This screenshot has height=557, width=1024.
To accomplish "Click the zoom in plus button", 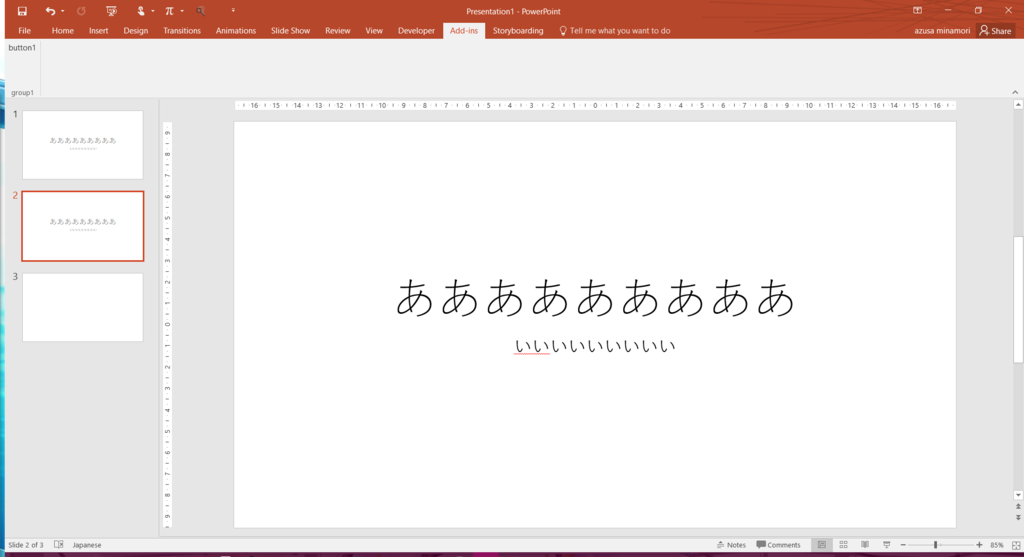I will coord(979,545).
